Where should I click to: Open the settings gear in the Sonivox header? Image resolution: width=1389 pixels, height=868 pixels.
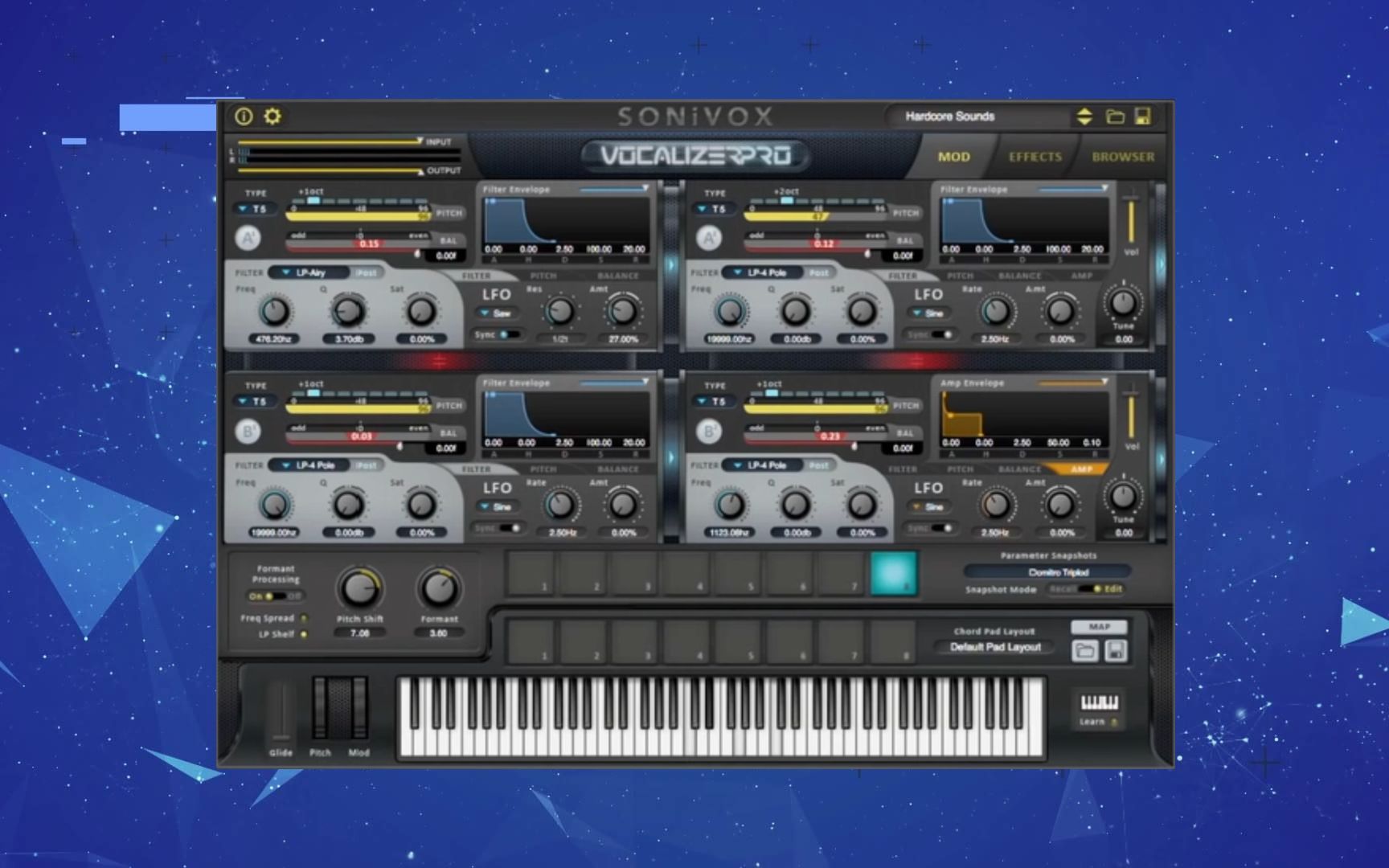pyautogui.click(x=272, y=117)
